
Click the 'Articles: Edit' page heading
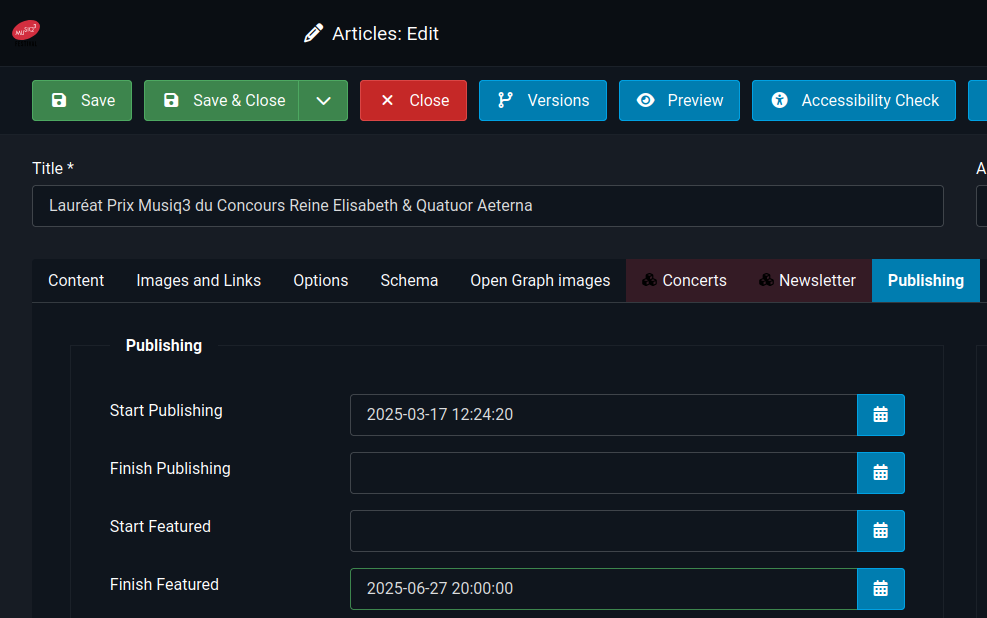coord(385,33)
